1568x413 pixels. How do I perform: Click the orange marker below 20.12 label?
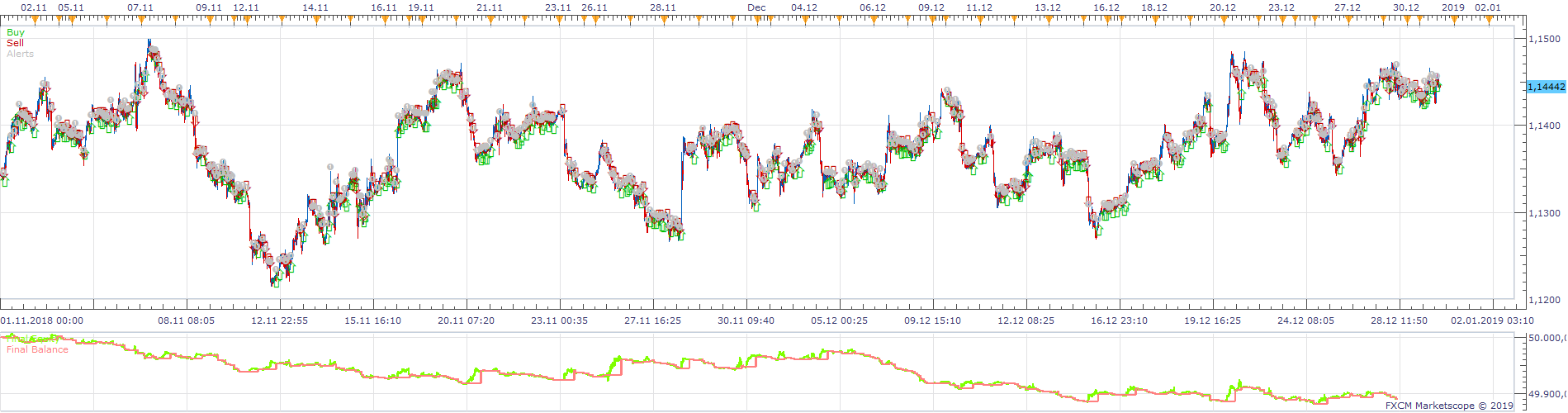click(x=1223, y=20)
